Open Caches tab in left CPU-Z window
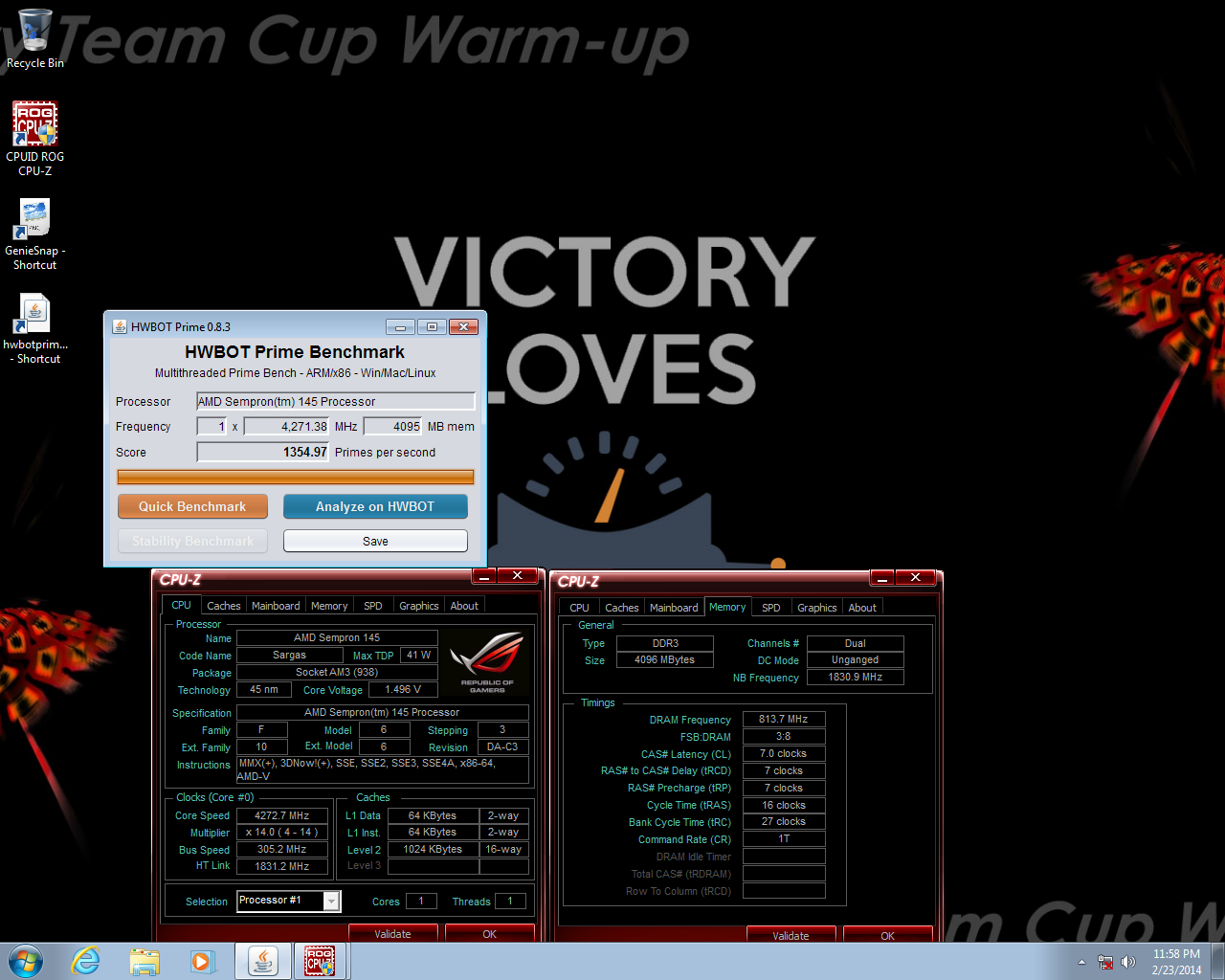Image resolution: width=1225 pixels, height=980 pixels. tap(224, 606)
